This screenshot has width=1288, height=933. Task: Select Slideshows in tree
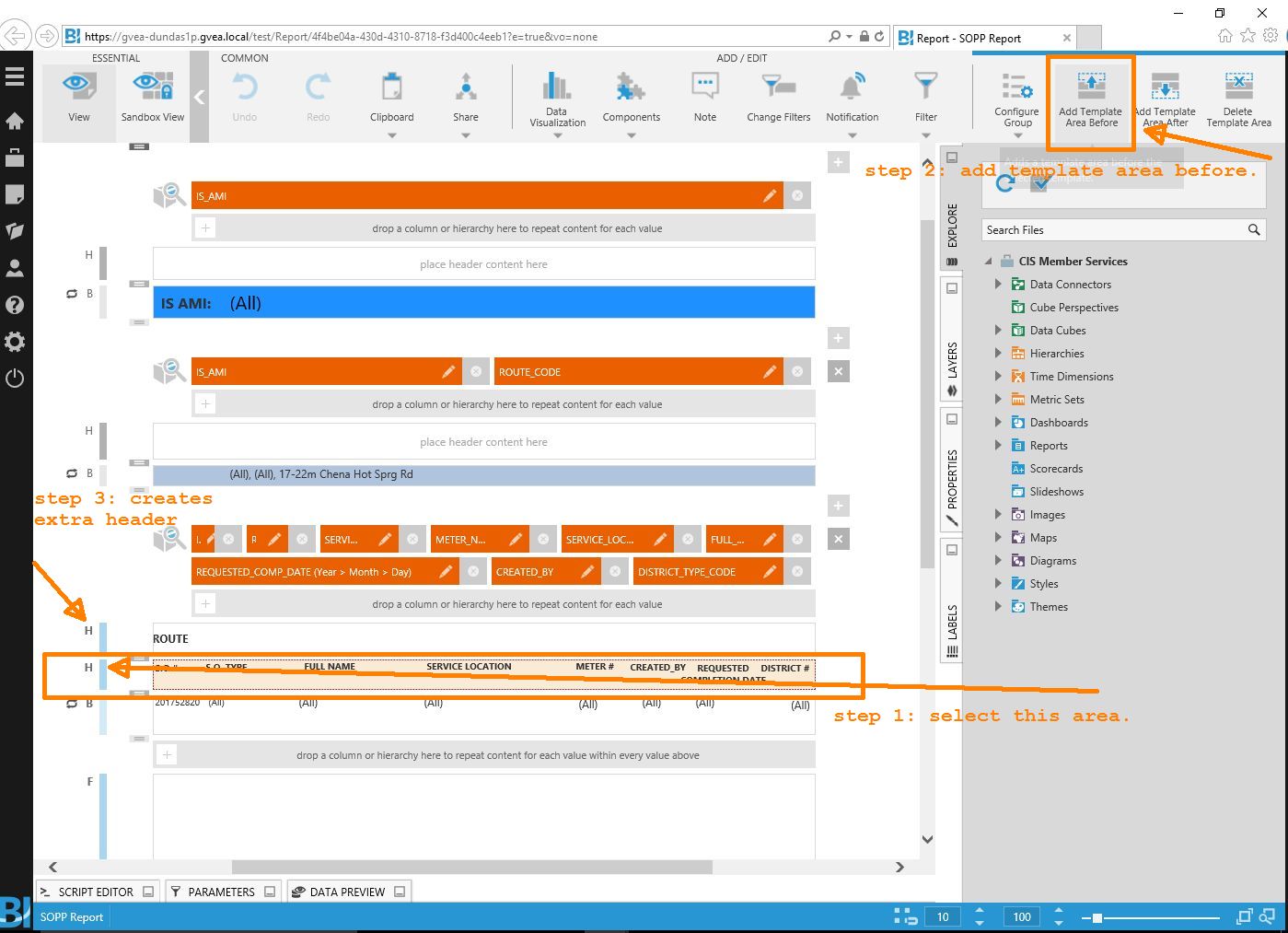click(1056, 492)
